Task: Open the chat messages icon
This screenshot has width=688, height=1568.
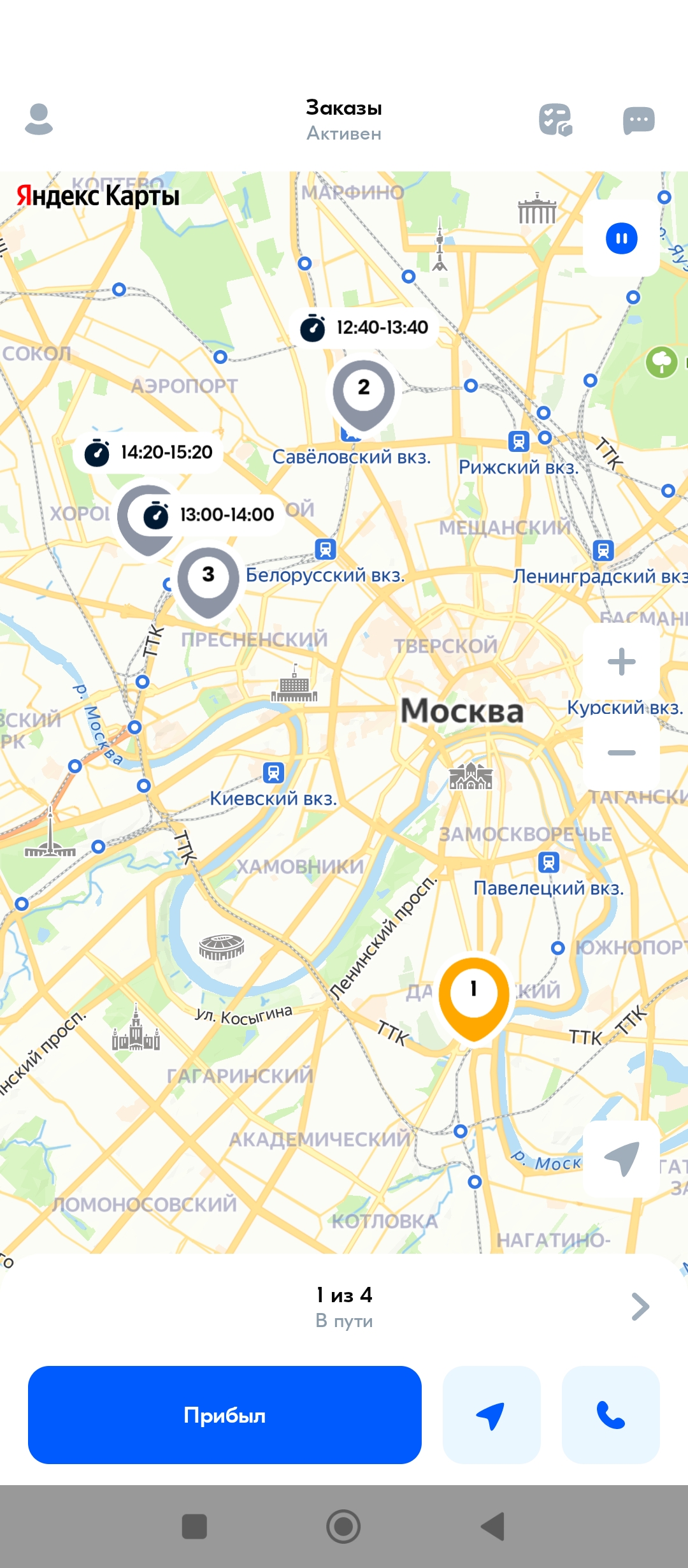Action: click(638, 120)
